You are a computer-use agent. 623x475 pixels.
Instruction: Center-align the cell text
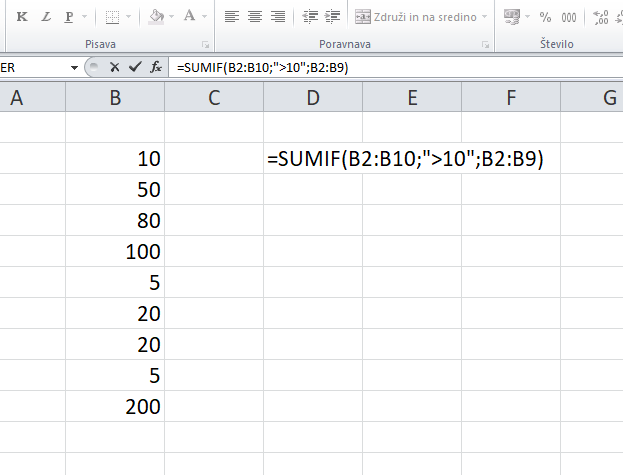pos(254,17)
